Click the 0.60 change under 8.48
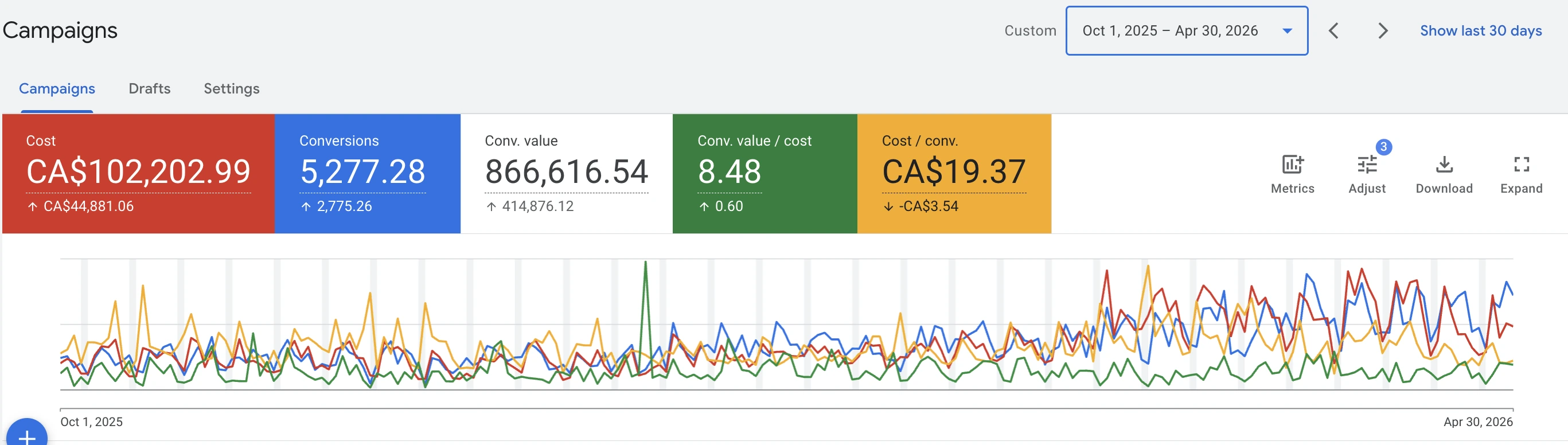This screenshot has height=445, width=1568. tap(728, 206)
